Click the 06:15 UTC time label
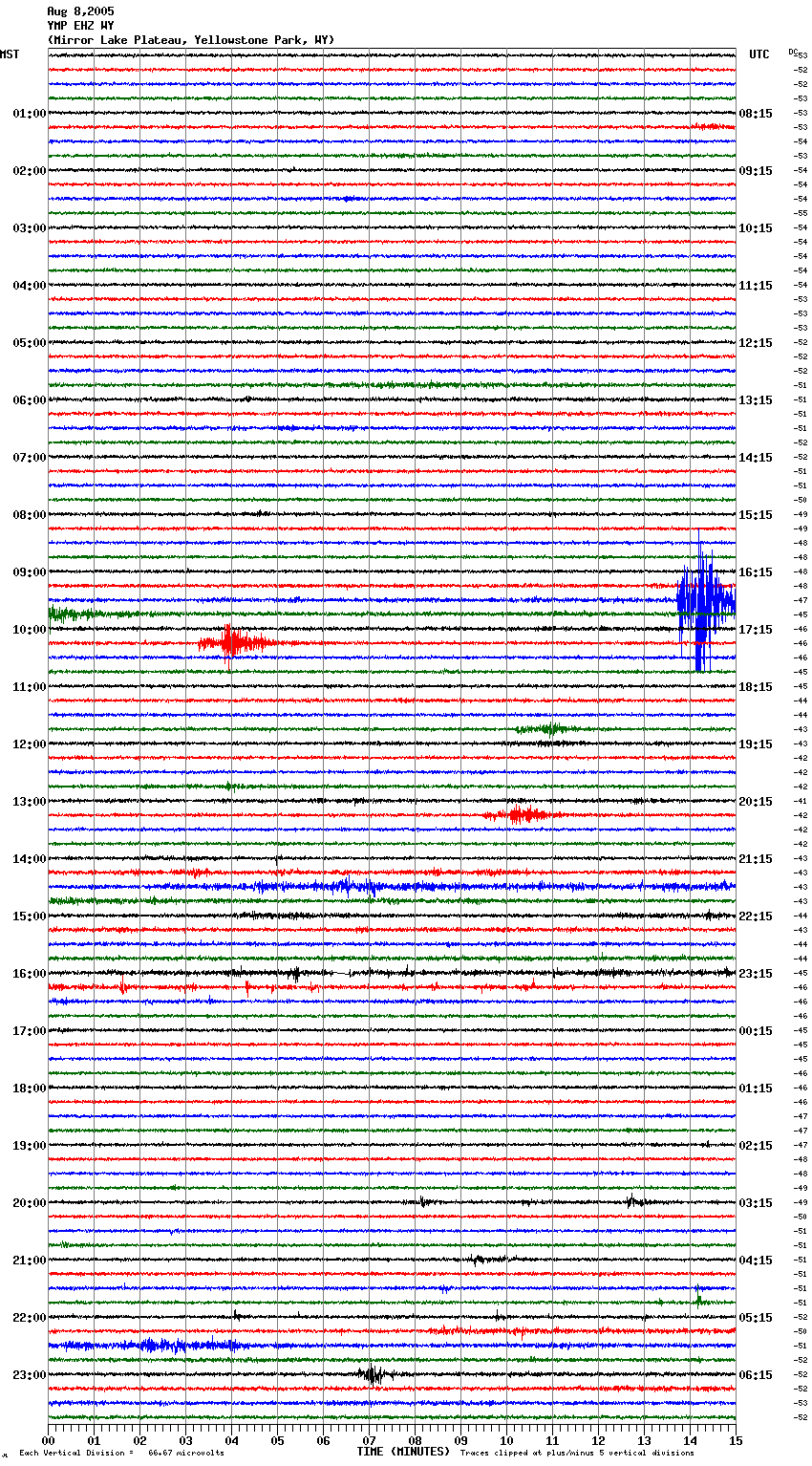Image resolution: width=812 pixels, height=1466 pixels. click(x=755, y=1375)
